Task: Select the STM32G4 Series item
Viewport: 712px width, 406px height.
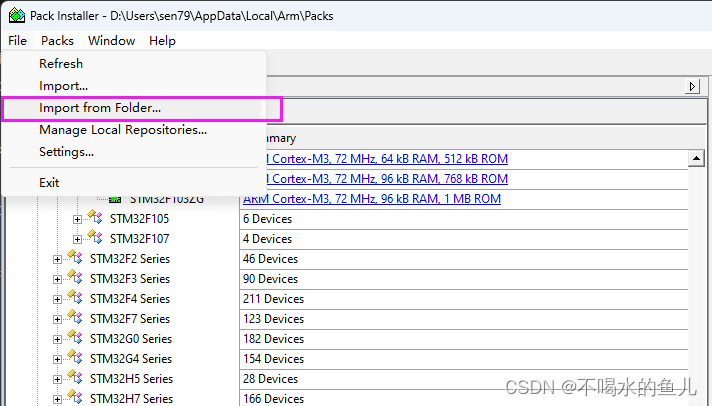Action: 131,359
